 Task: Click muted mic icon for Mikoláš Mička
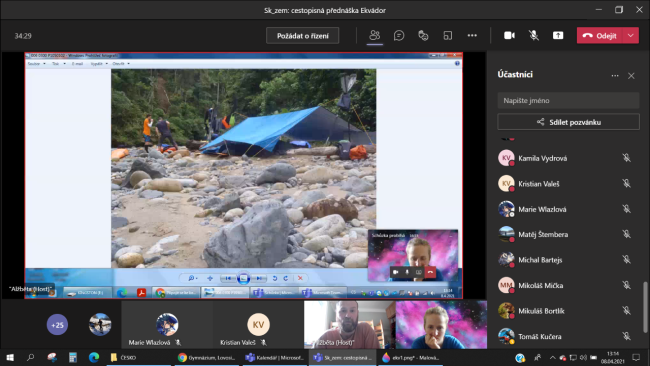(626, 285)
